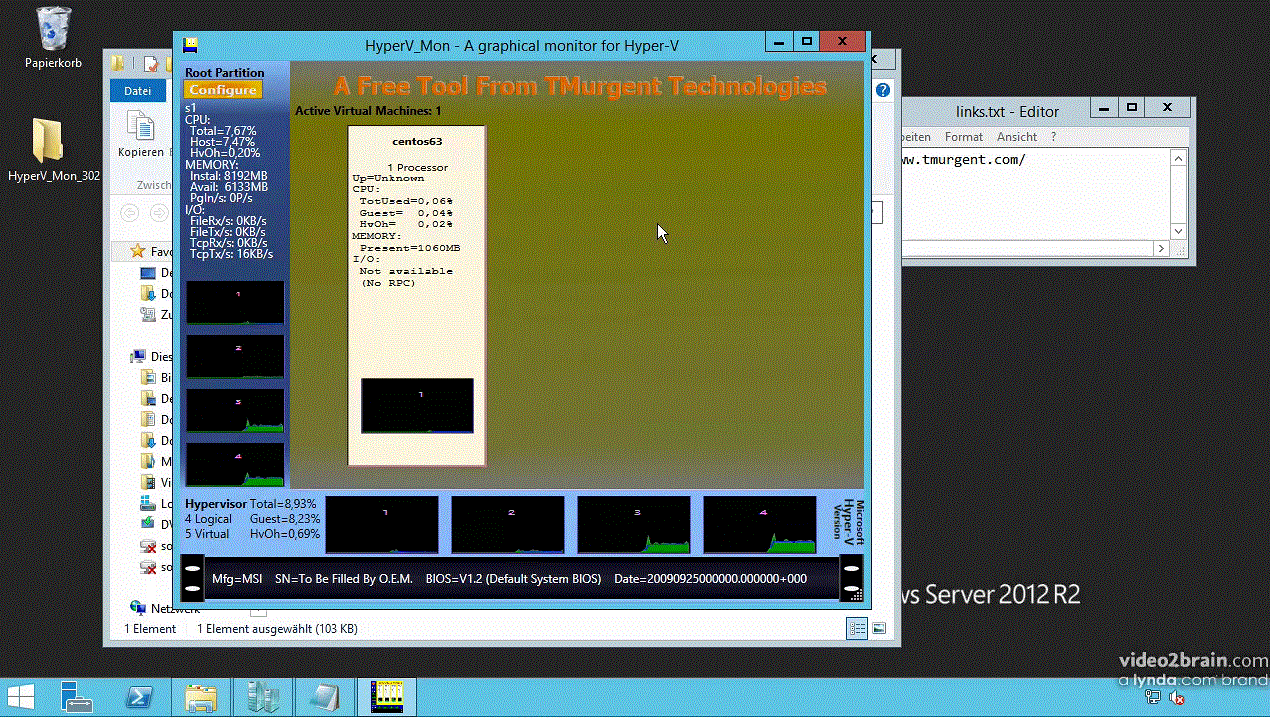1270x718 pixels.
Task: Switch Explorer to details view icon
Action: point(857,628)
